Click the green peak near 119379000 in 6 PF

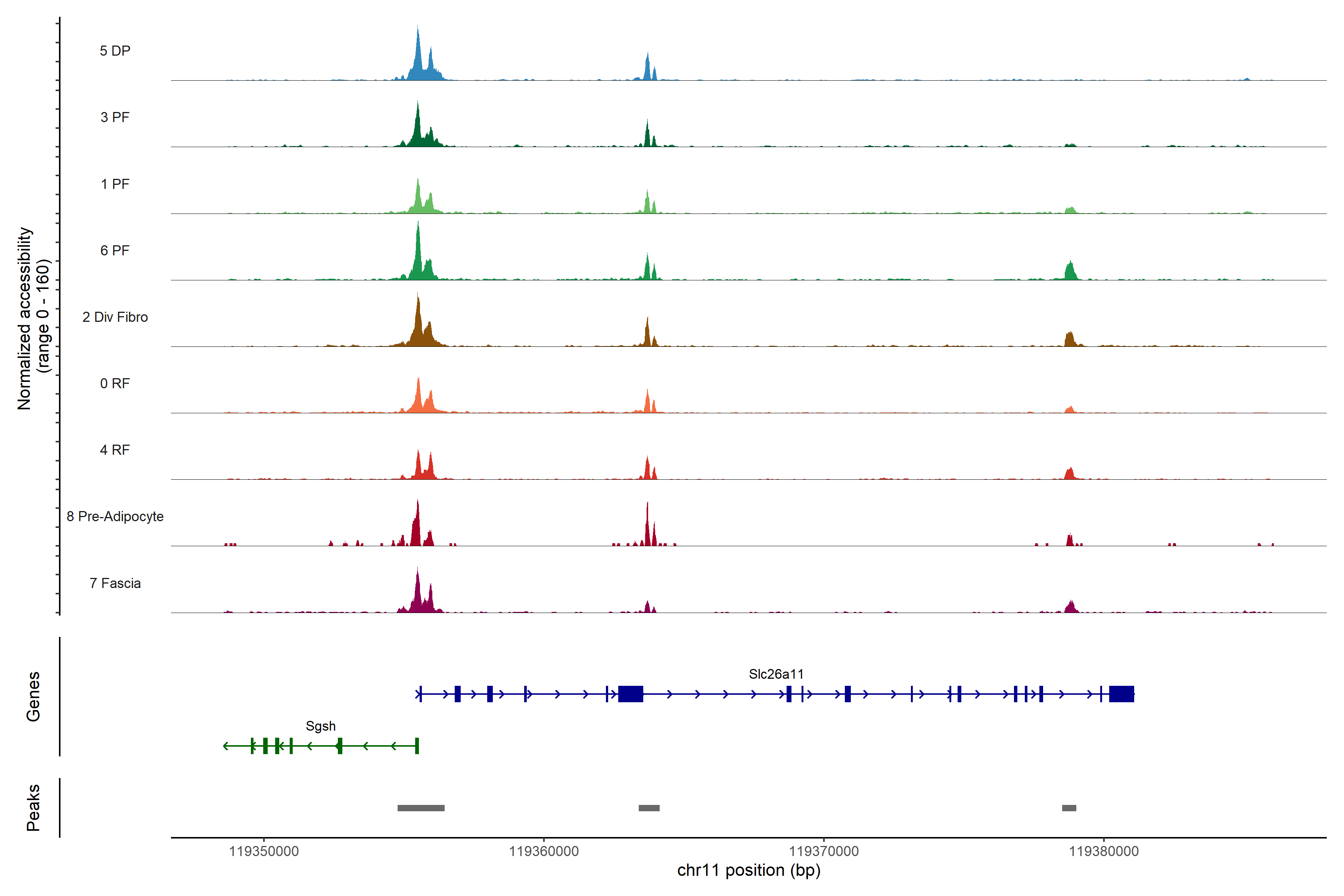[1070, 271]
